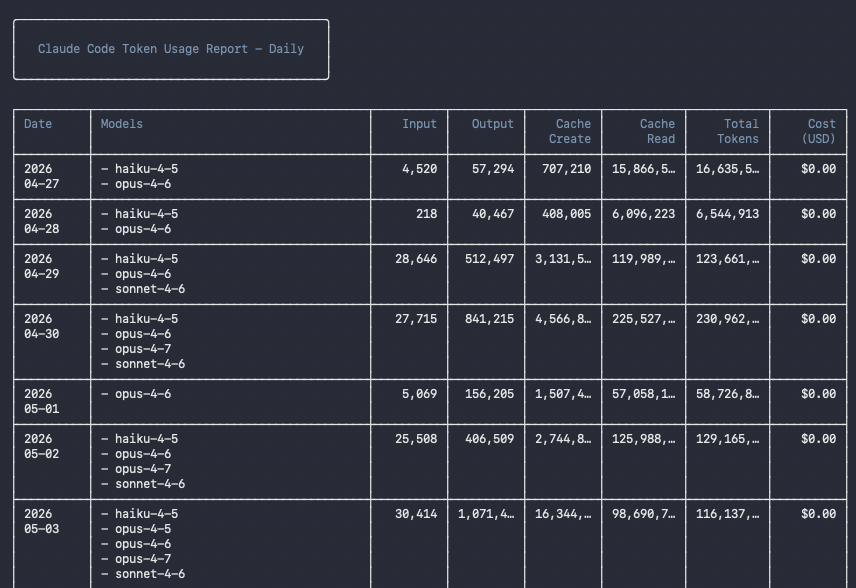Select the 2026 04-27 date cell
856x588 pixels.
pos(41,176)
